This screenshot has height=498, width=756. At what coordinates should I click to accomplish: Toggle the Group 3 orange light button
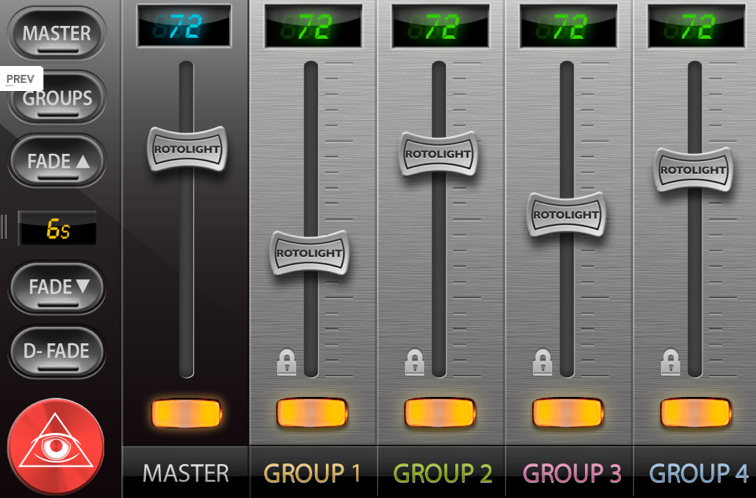coord(567,413)
